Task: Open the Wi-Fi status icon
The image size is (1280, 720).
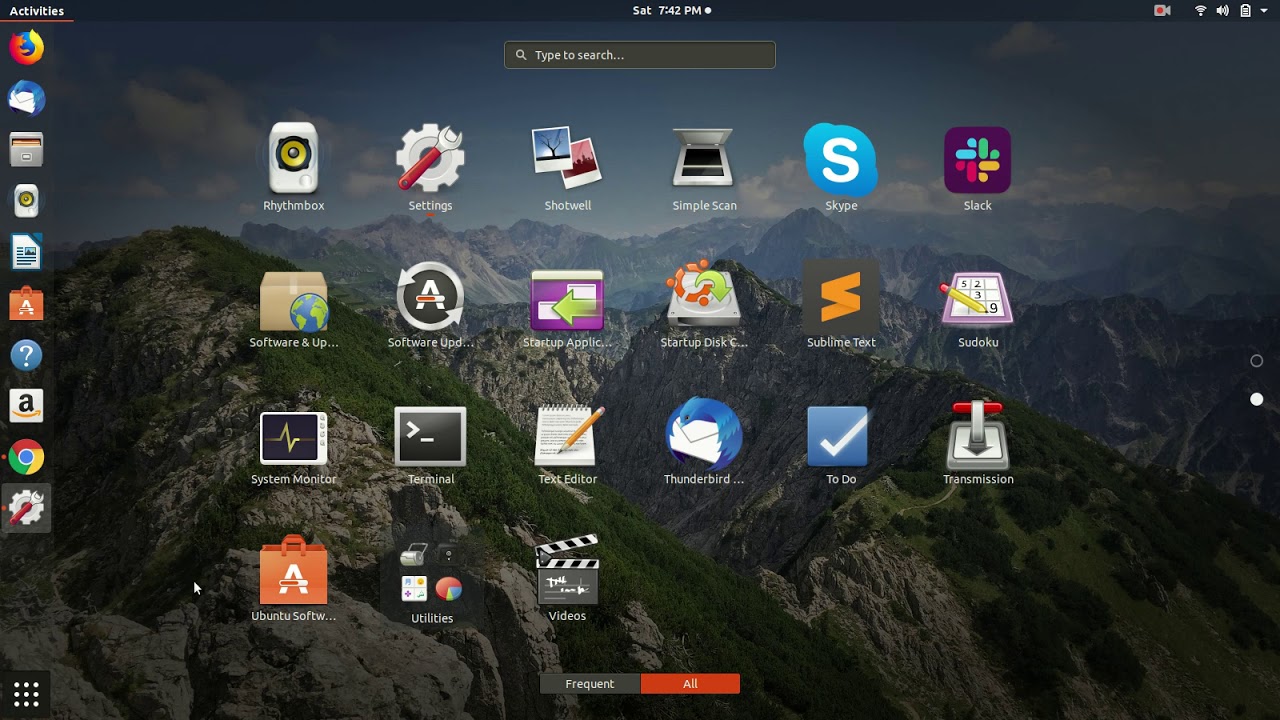Action: tap(1201, 11)
